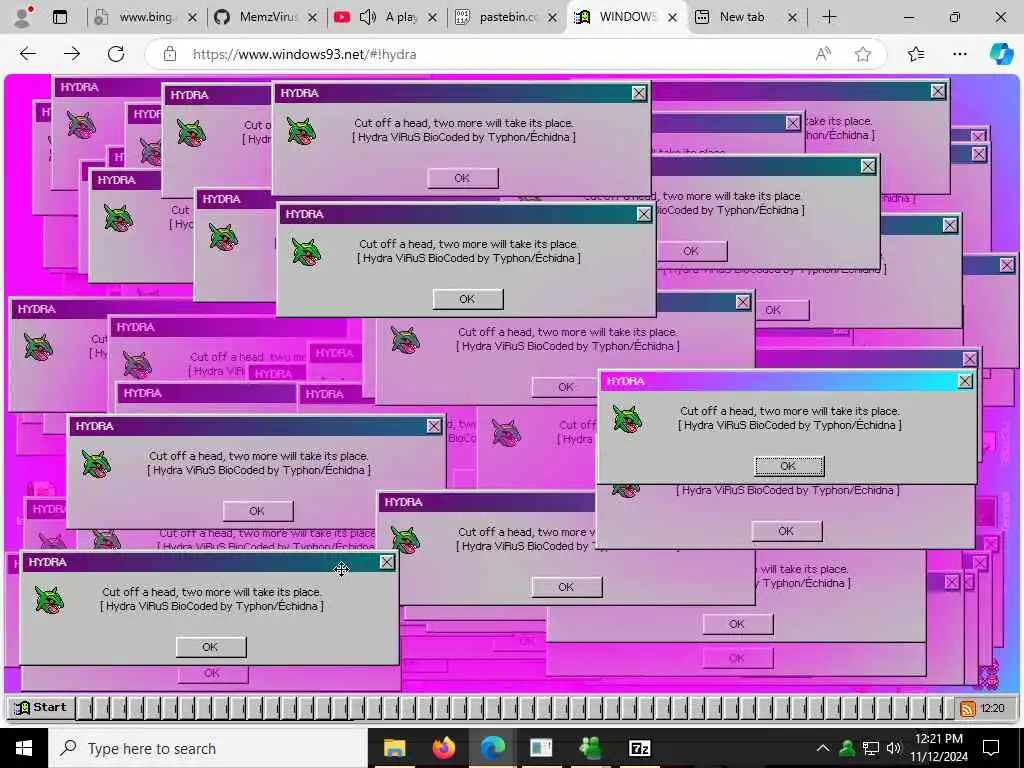Open the browser profile avatar
This screenshot has width=1024, height=768.
pyautogui.click(x=23, y=17)
